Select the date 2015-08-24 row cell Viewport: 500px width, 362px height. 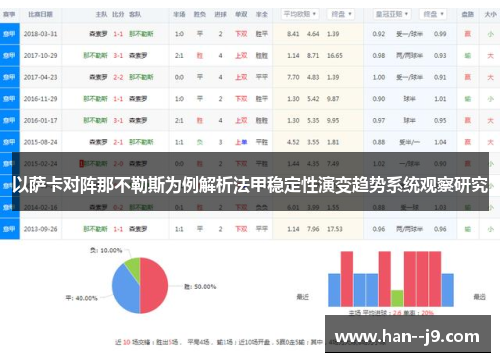pos(40,142)
